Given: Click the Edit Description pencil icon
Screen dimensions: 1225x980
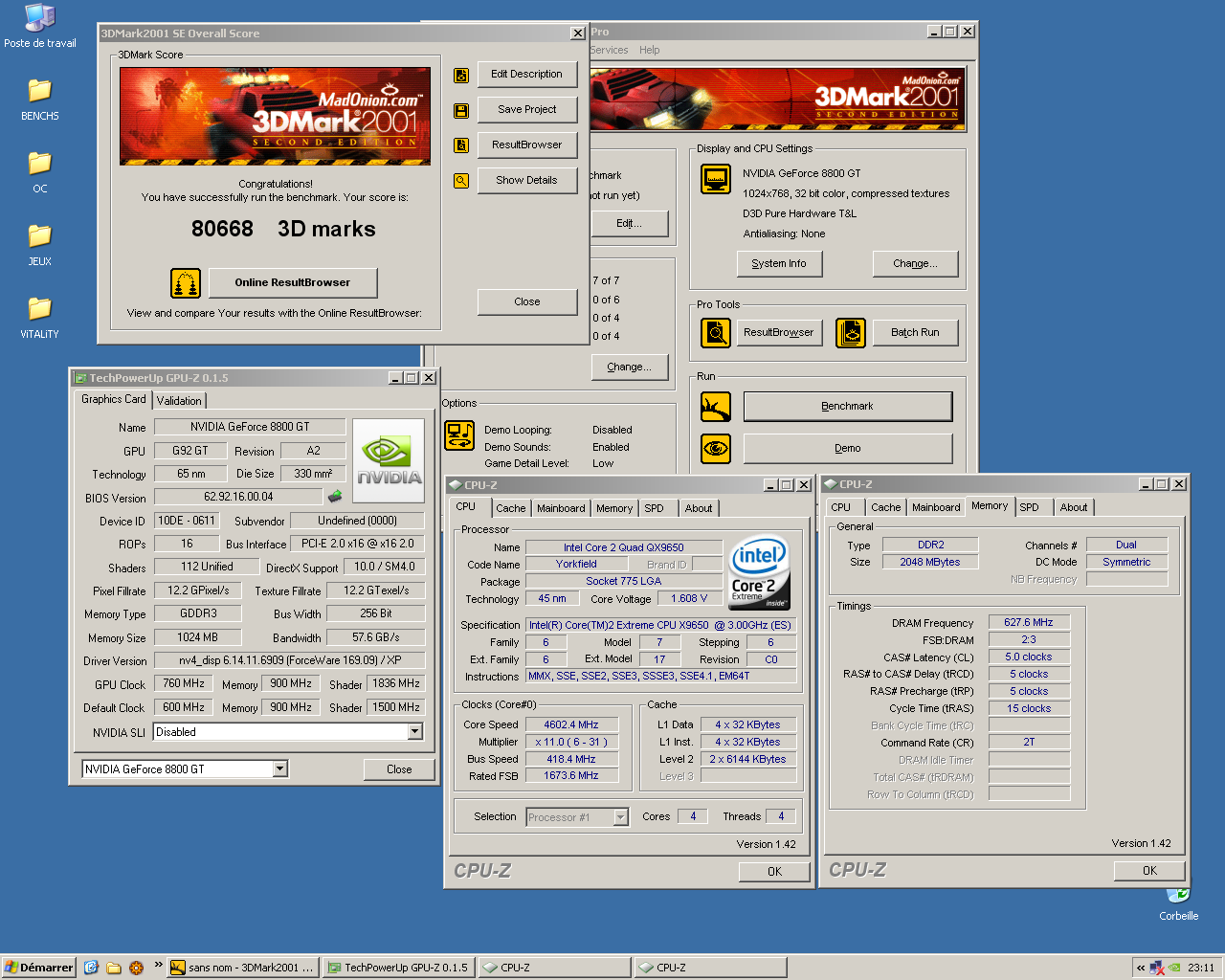Looking at the screenshot, I should pos(461,76).
